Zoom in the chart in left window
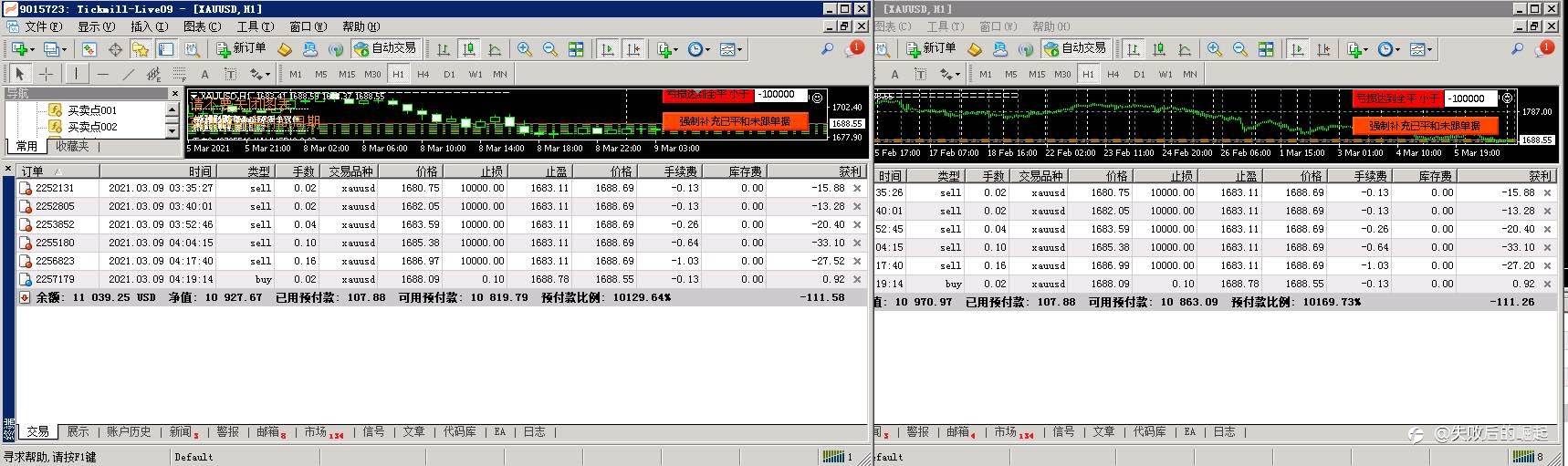 pyautogui.click(x=525, y=49)
